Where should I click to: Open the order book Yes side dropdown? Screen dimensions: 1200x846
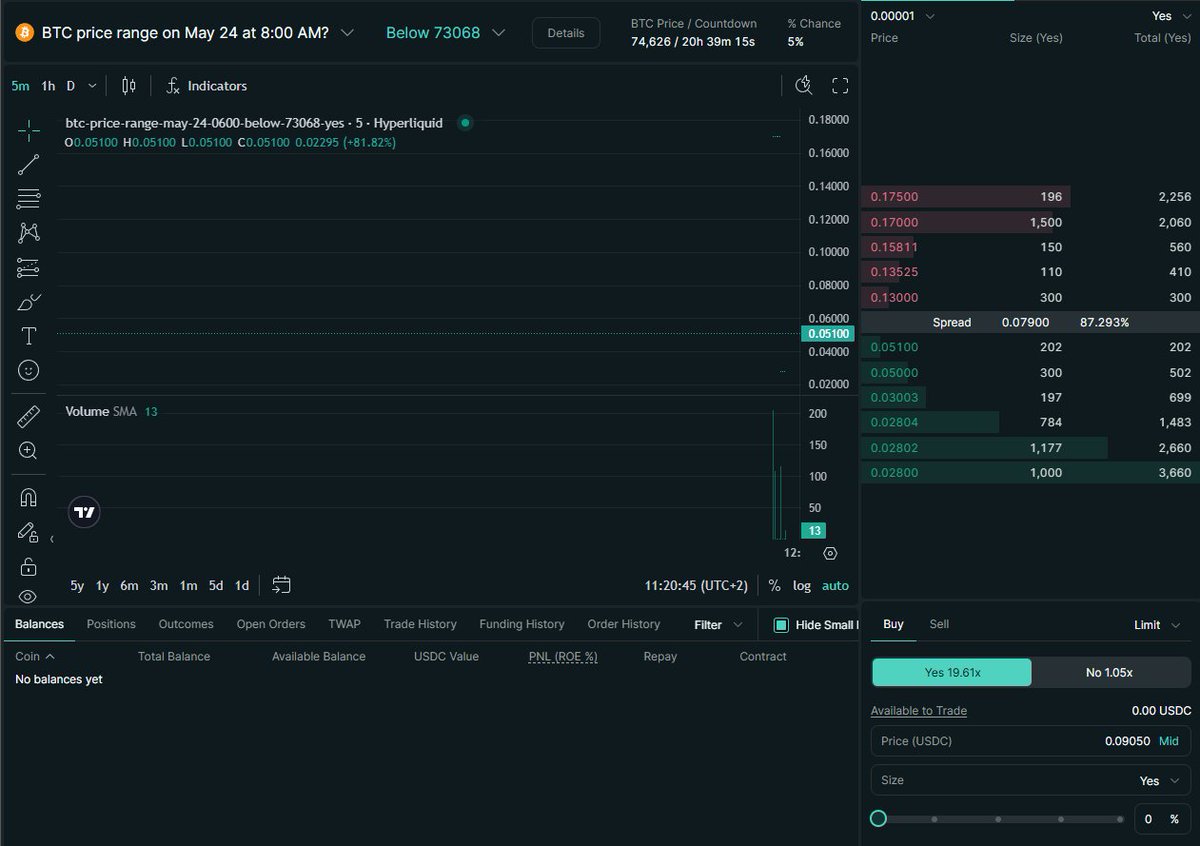[x=1170, y=16]
